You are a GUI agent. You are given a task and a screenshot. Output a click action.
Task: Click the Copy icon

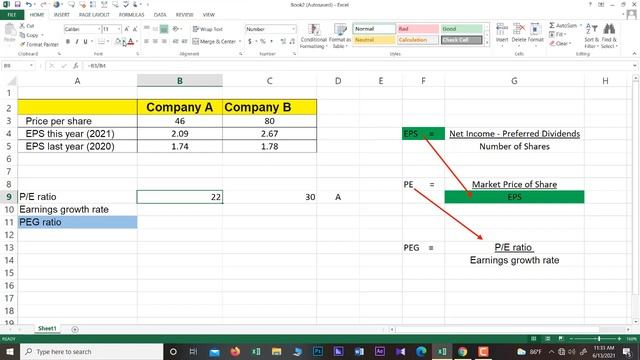22,35
